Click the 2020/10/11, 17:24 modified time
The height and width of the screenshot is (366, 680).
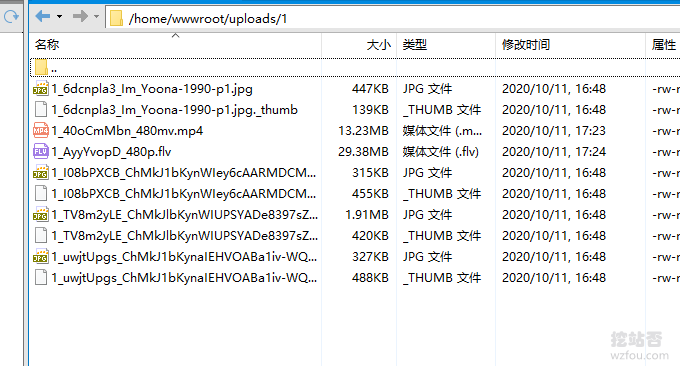(554, 152)
